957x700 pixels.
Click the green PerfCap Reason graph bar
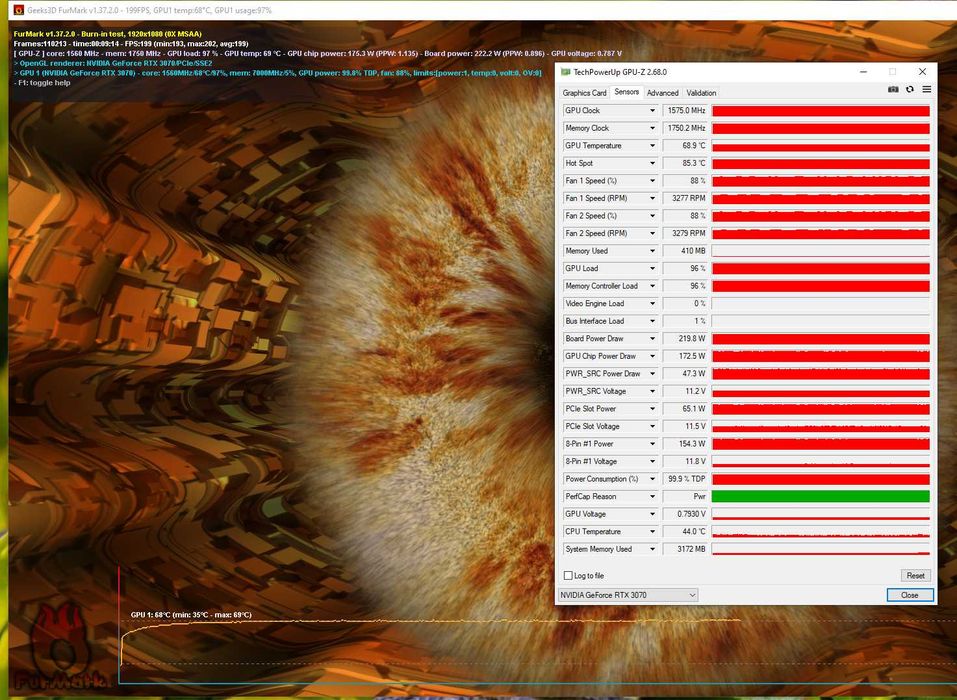[x=820, y=497]
